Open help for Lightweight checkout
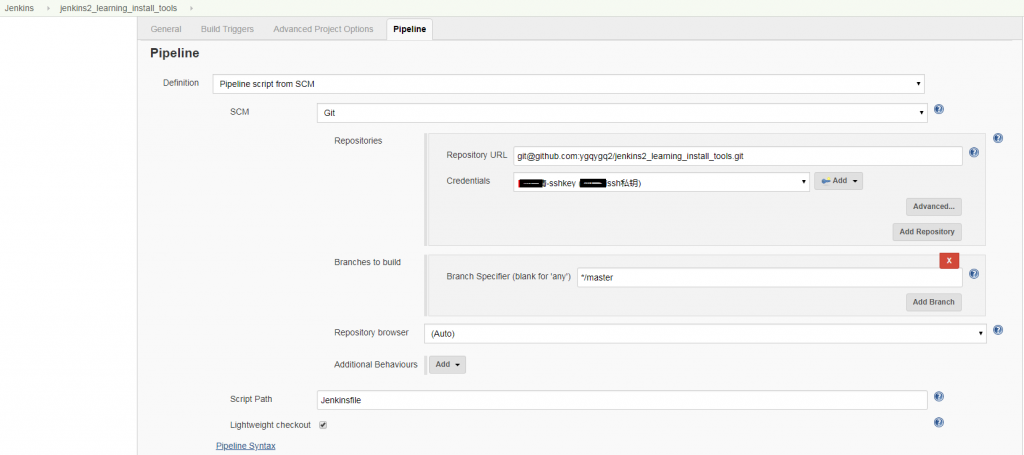 [939, 422]
